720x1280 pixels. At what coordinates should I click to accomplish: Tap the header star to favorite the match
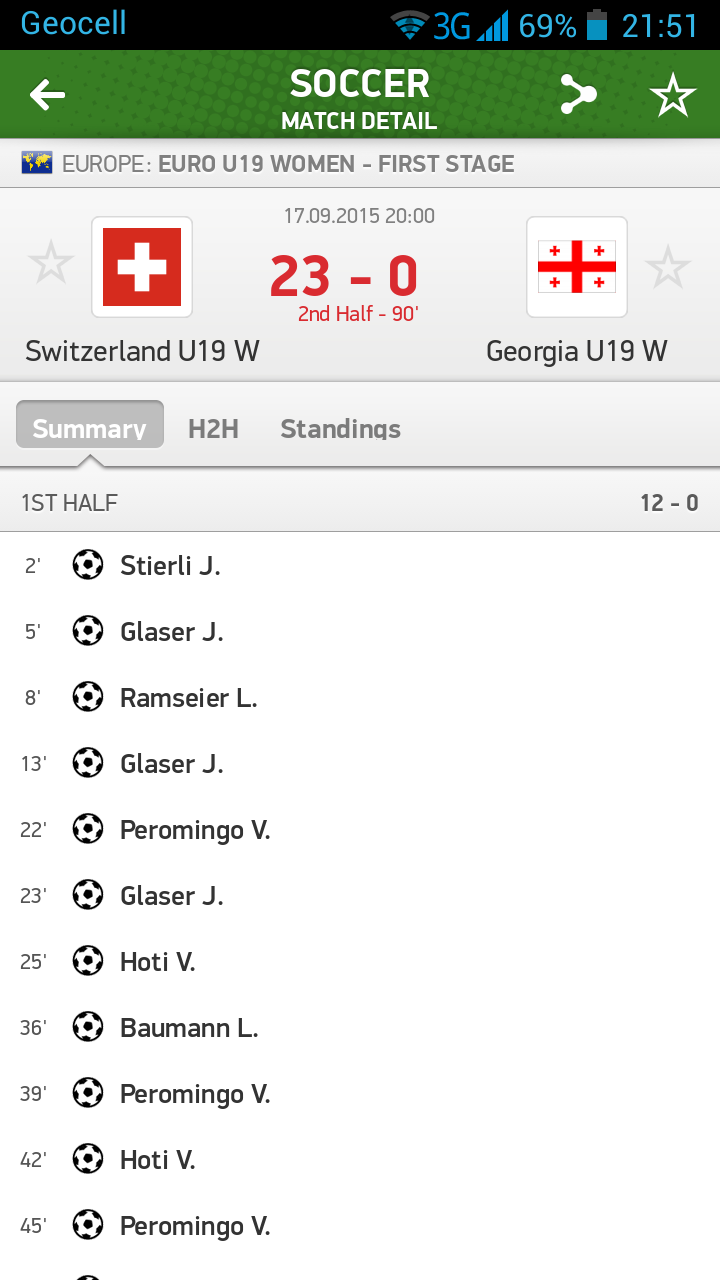(672, 95)
